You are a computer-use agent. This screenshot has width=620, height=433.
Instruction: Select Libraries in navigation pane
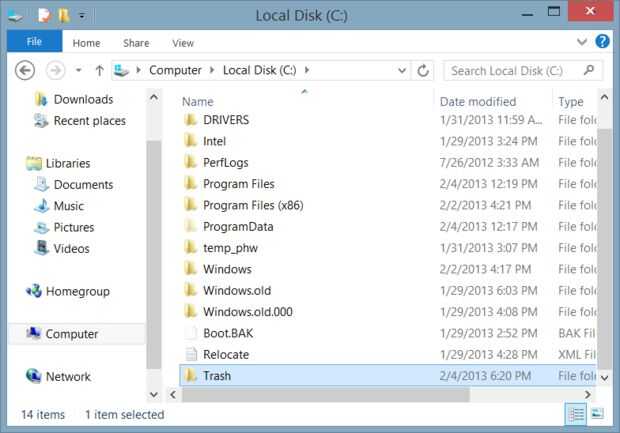pos(68,163)
